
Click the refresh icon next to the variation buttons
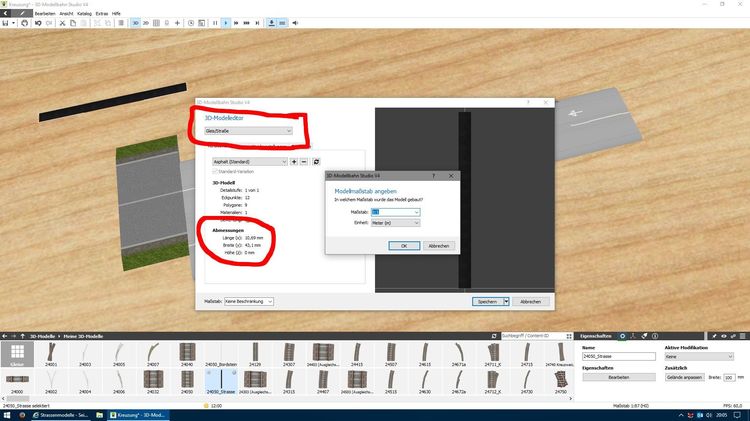(316, 162)
